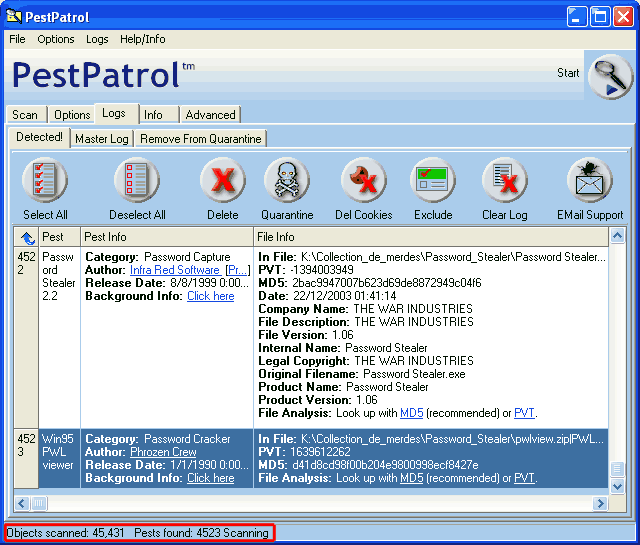This screenshot has height=545, width=640.
Task: Open the File menu
Action: tap(17, 39)
